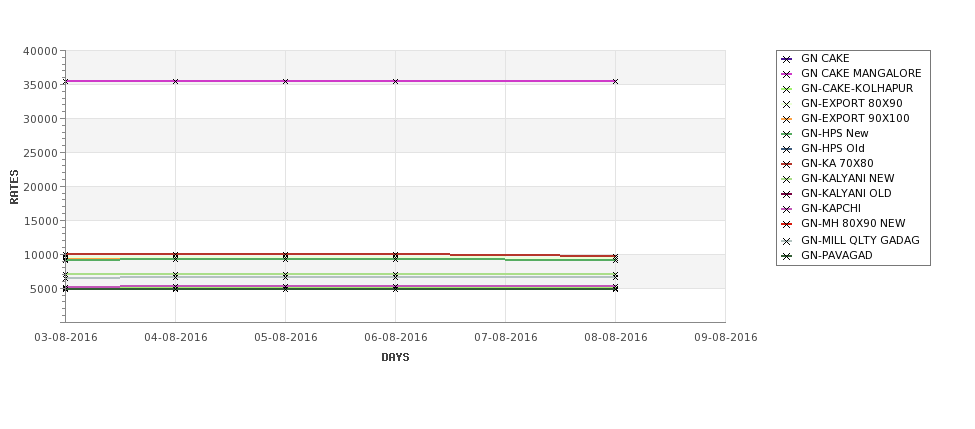Select the GN-KALYANI OLD legend label

click(x=846, y=193)
